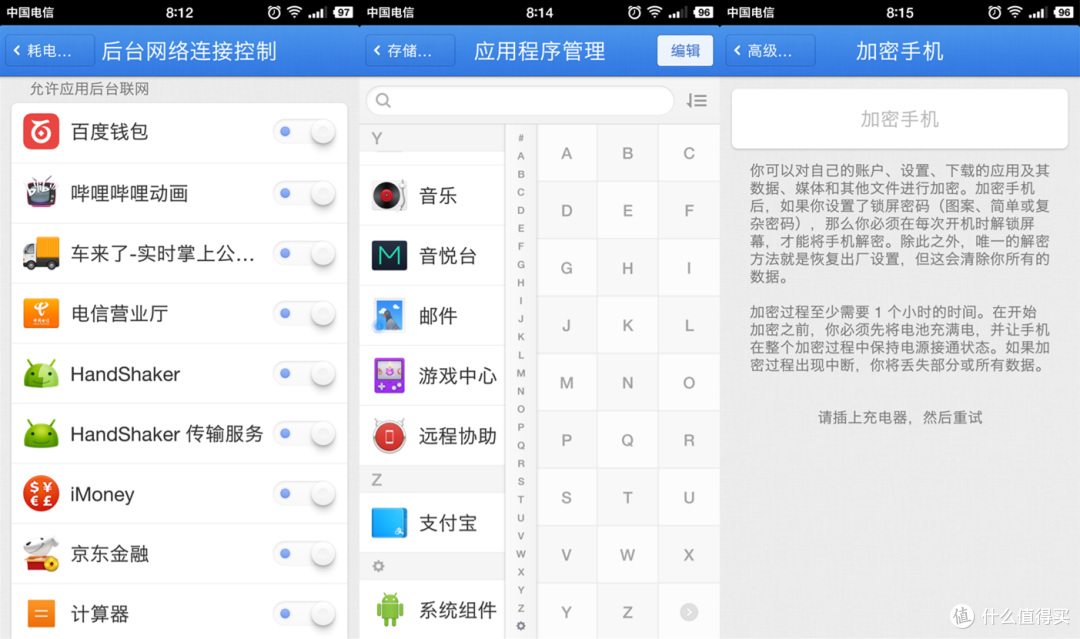Screen dimensions: 1080x639
Task: Go back via the 耗电 back chevron
Action: pos(50,51)
